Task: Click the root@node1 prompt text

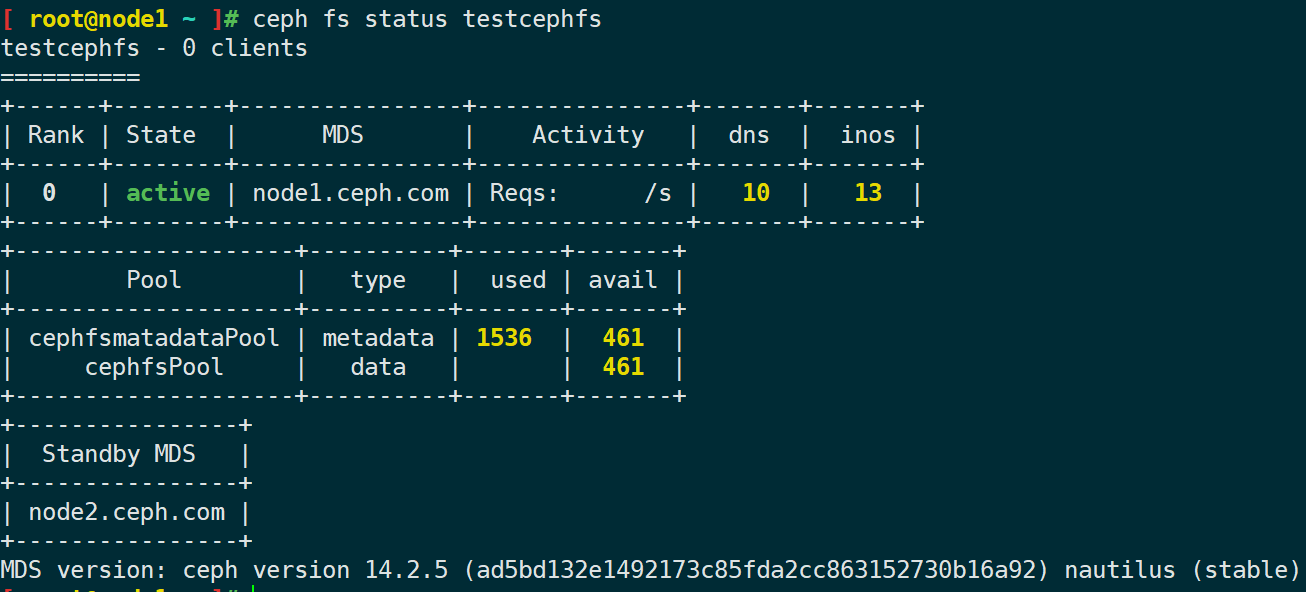Action: click(x=98, y=19)
